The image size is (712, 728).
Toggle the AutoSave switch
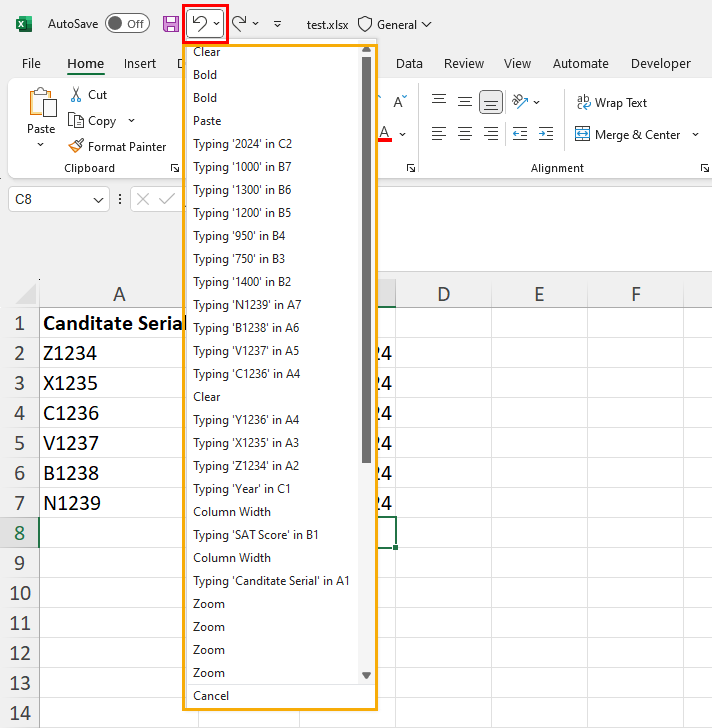(127, 24)
